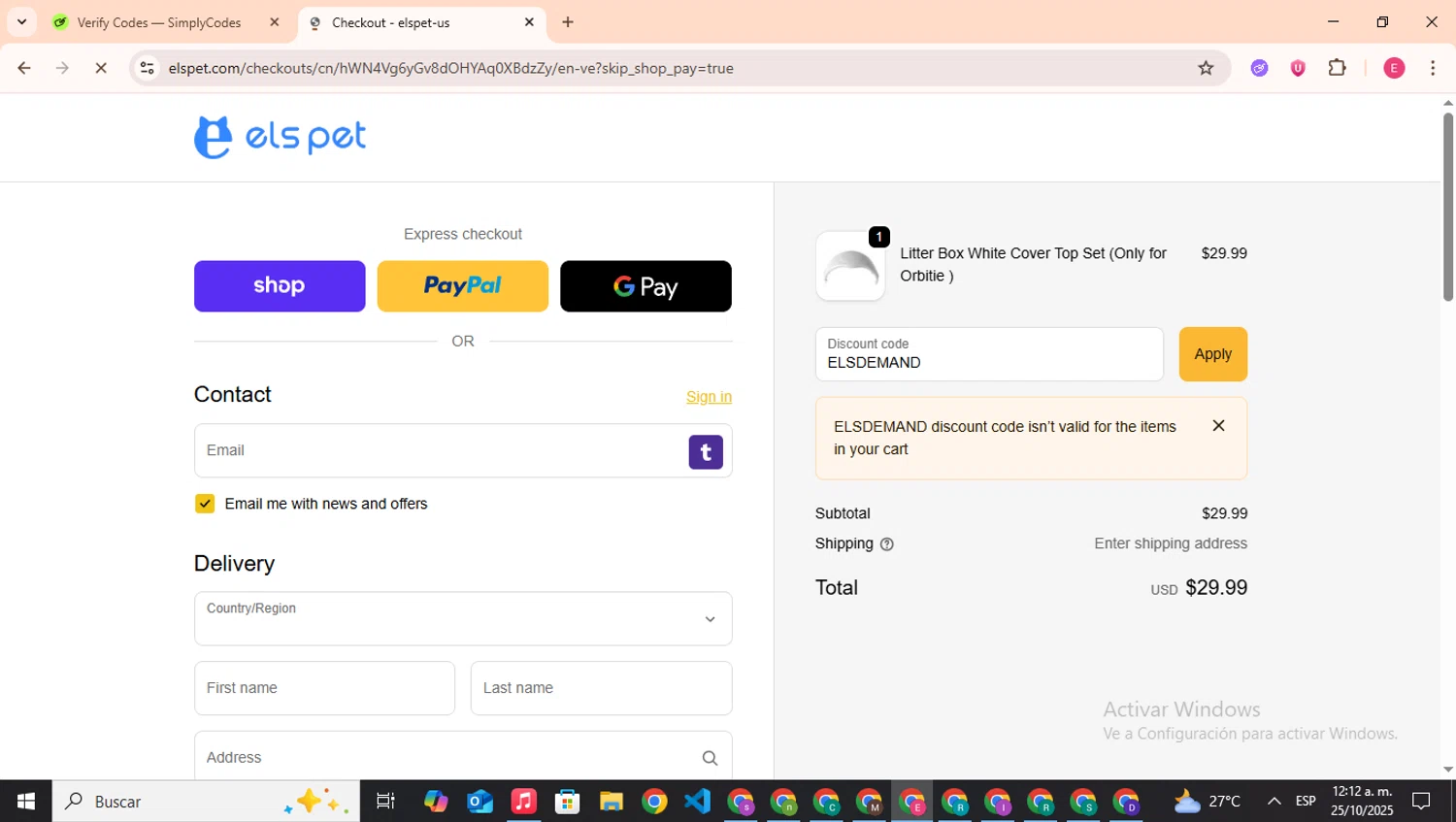This screenshot has height=822, width=1456.
Task: Open Task View on the taskbar
Action: click(x=385, y=802)
